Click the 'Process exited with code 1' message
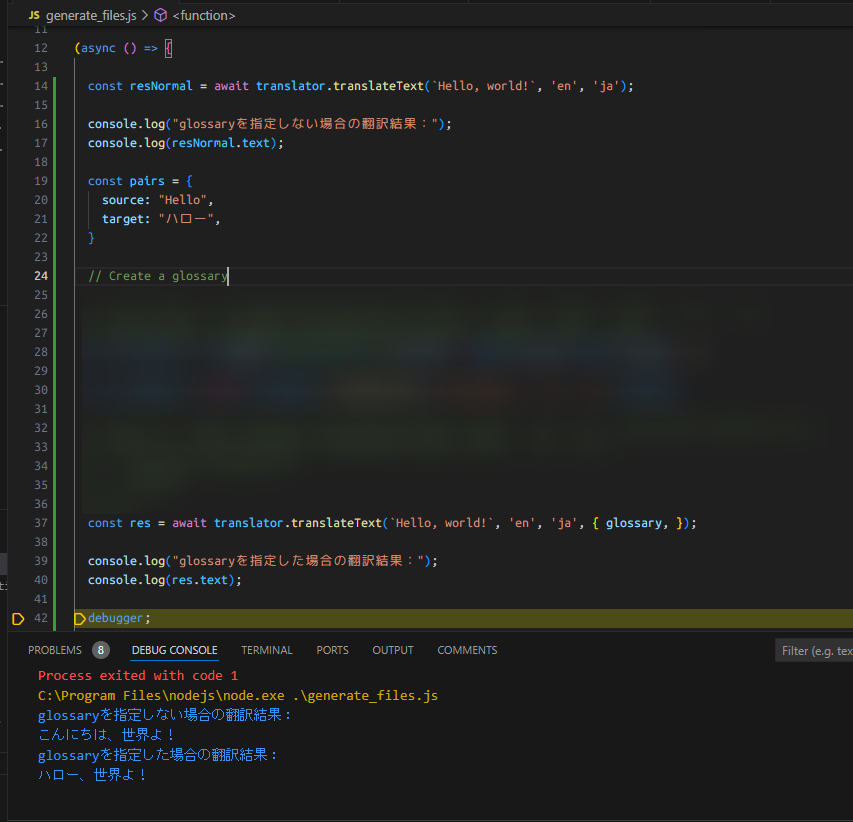The image size is (853, 822). click(x=138, y=676)
